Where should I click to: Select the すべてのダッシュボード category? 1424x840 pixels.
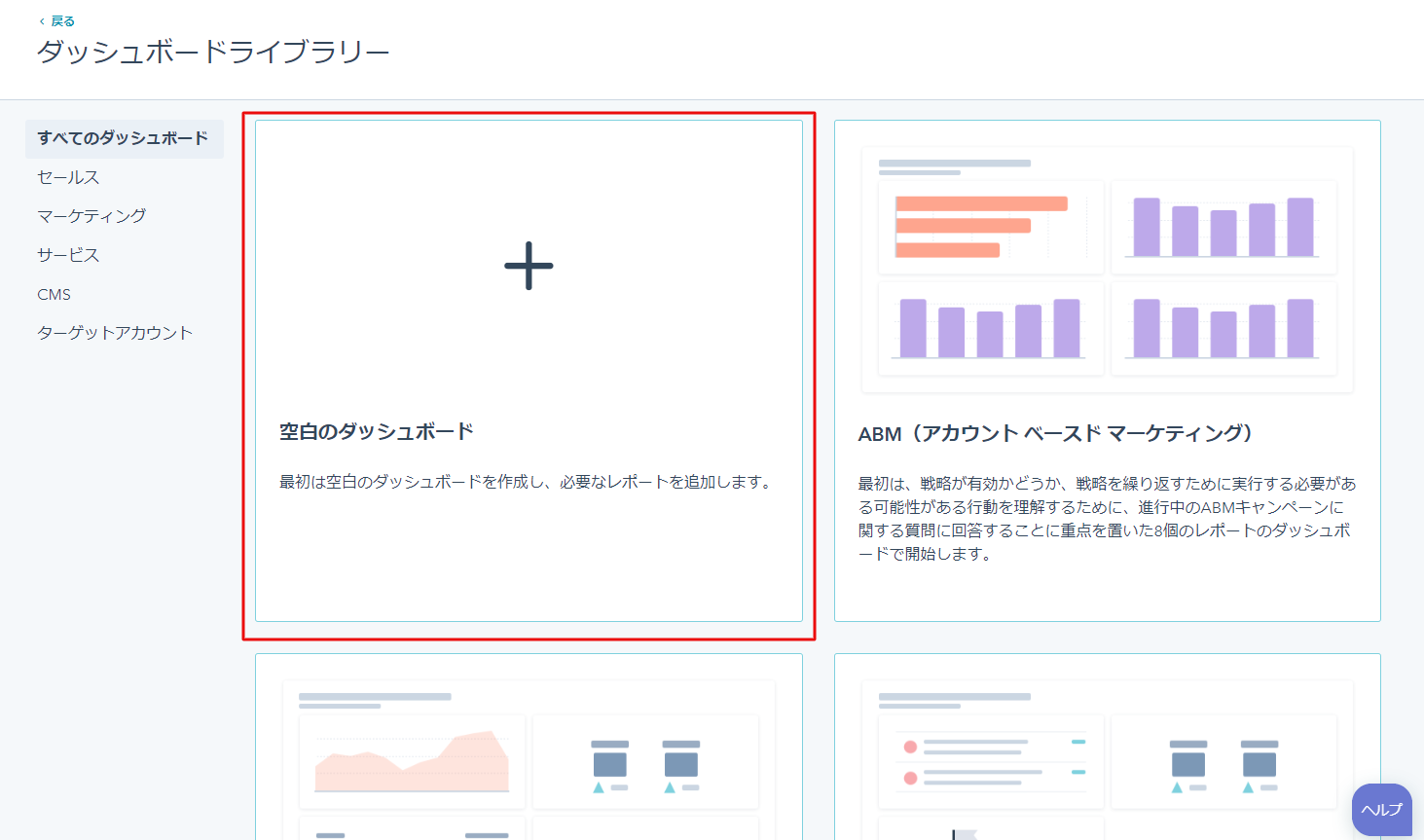[x=123, y=138]
